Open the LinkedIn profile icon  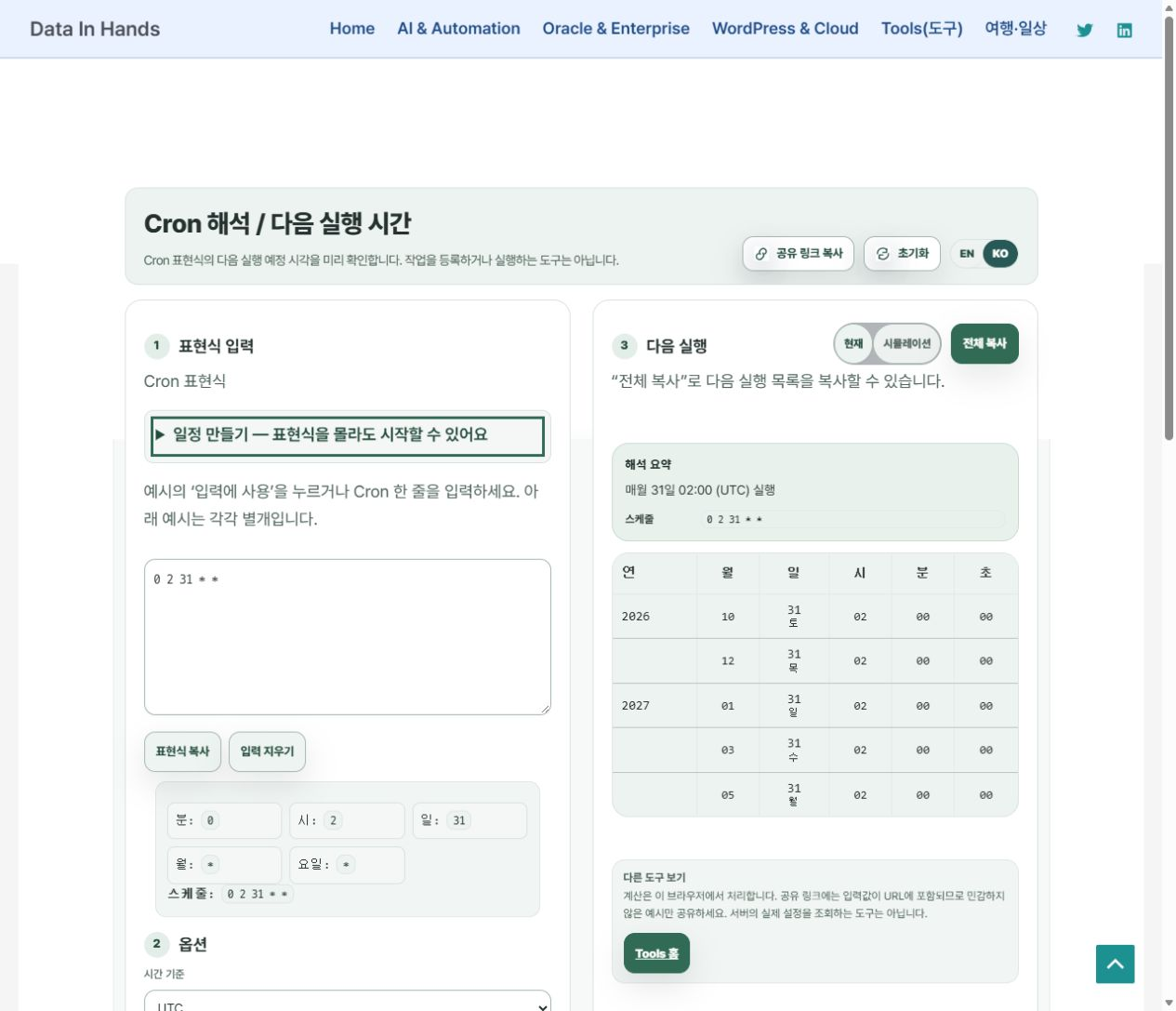pyautogui.click(x=1125, y=30)
